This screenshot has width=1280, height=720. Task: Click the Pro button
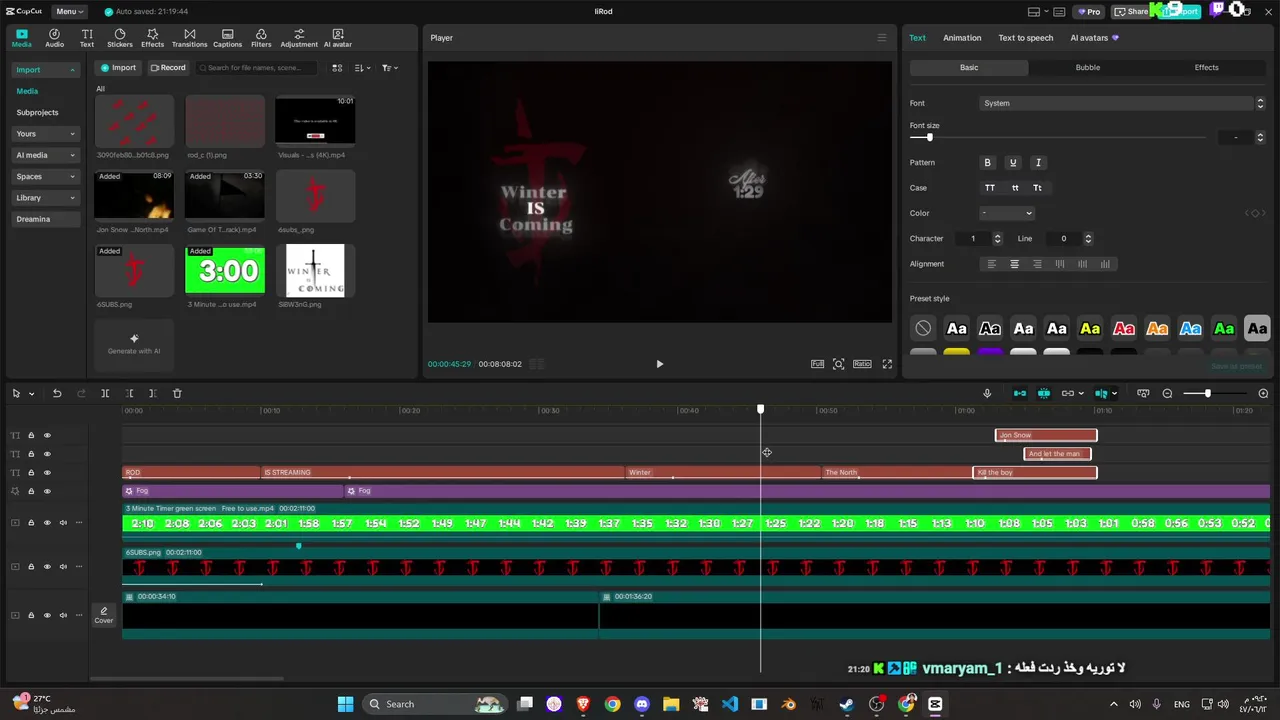click(x=1089, y=12)
